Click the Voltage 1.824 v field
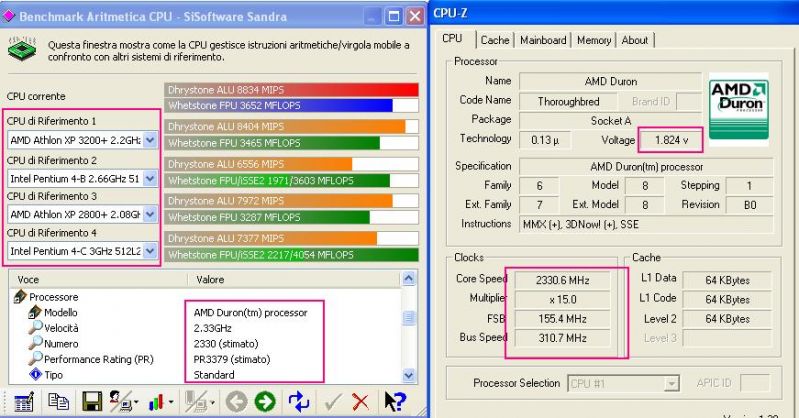The height and width of the screenshot is (418, 799). 671,140
